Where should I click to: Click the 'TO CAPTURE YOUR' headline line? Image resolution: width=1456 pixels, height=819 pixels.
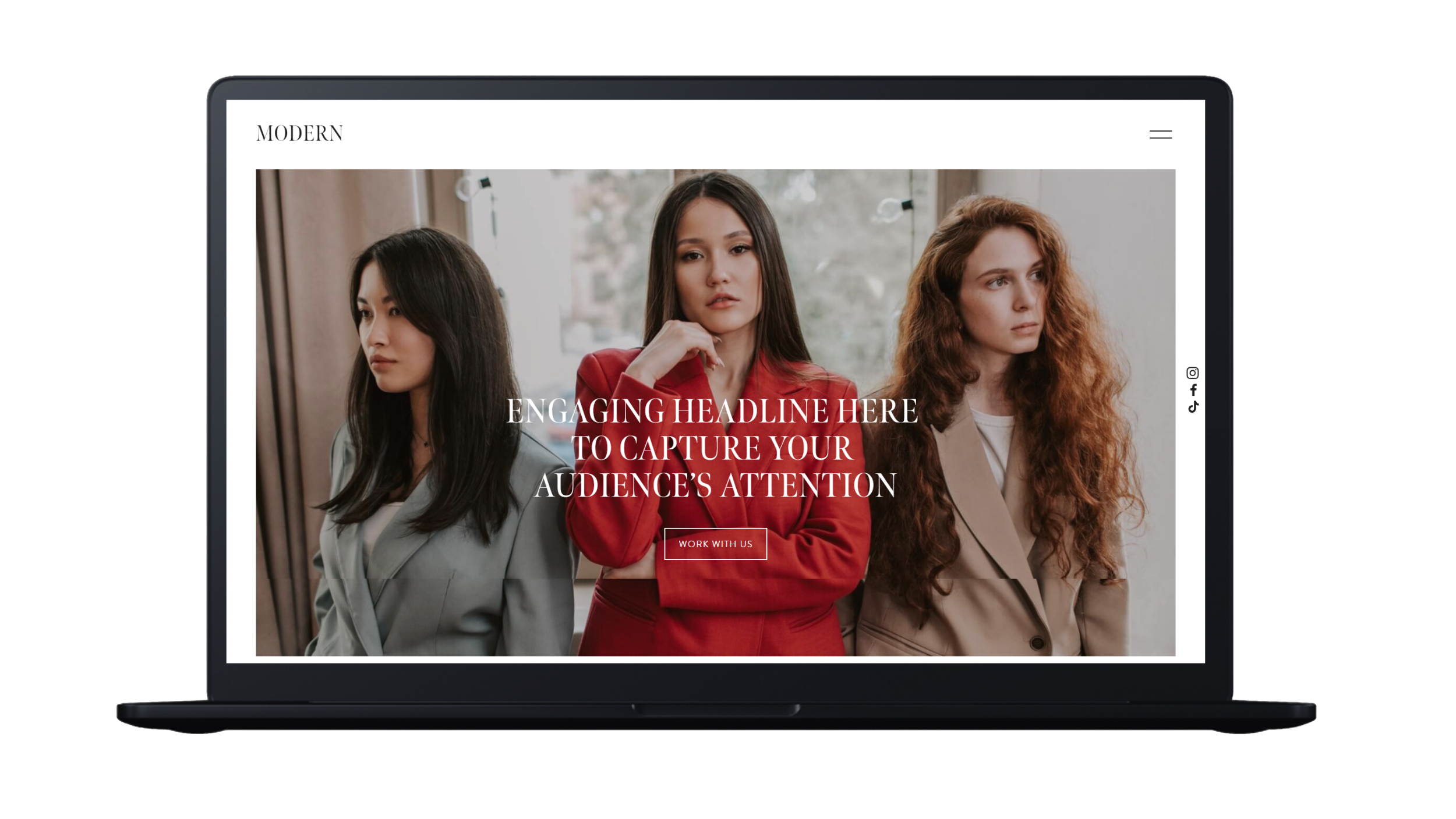click(x=712, y=448)
